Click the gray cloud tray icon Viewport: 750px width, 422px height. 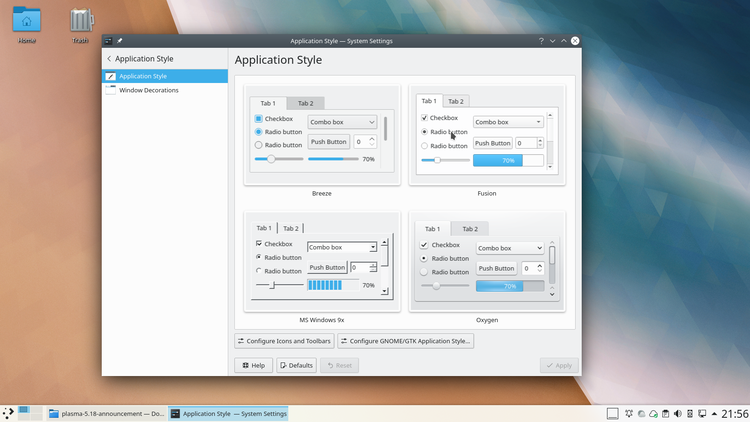[x=641, y=413]
